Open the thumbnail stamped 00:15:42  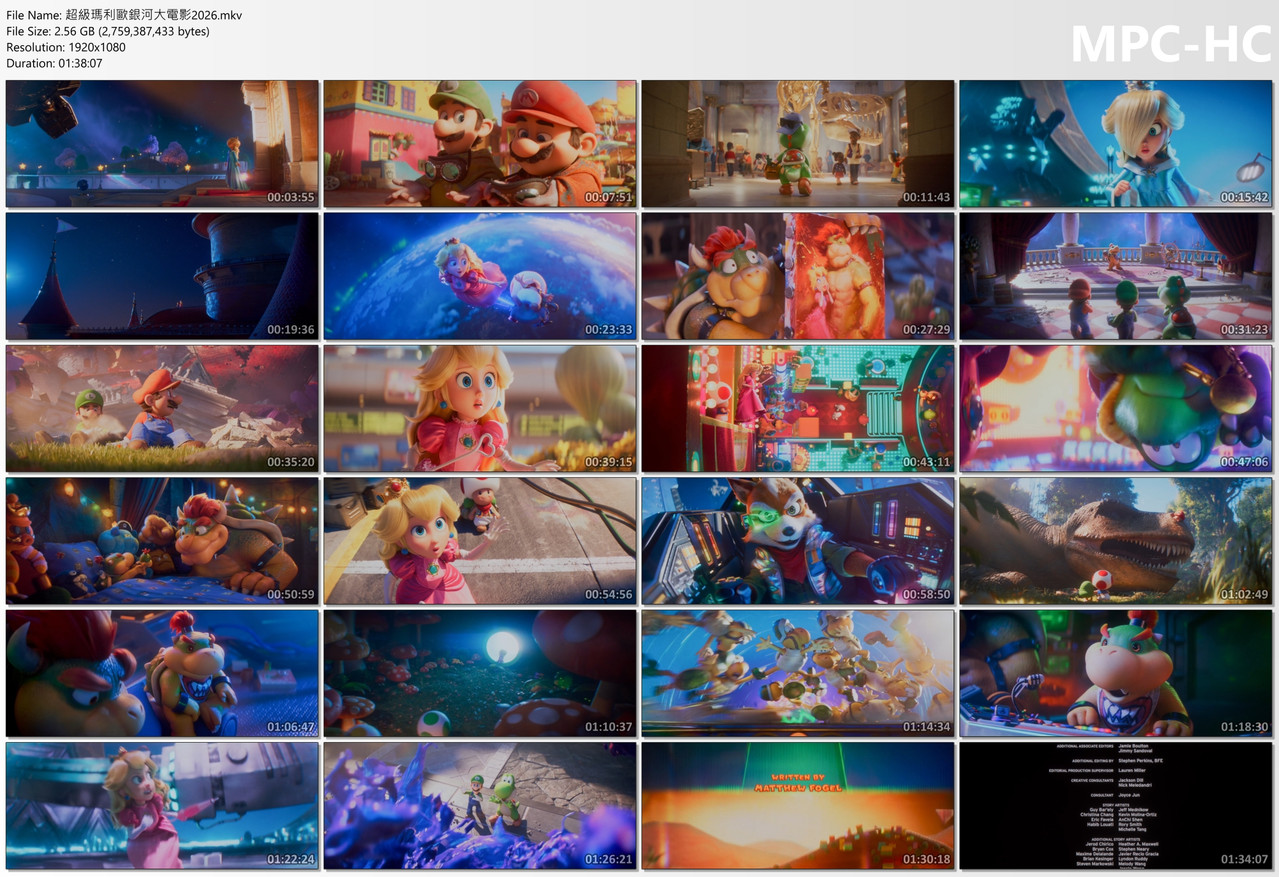[1116, 144]
